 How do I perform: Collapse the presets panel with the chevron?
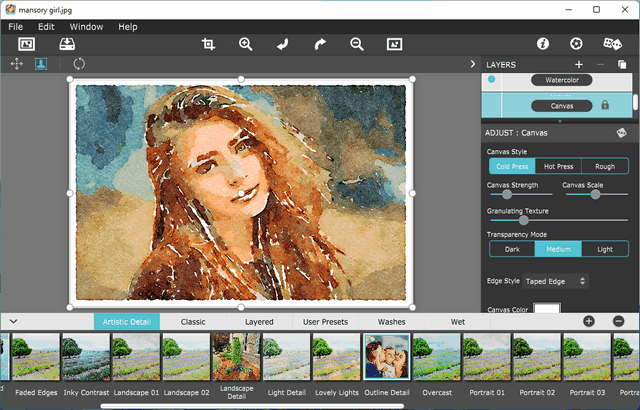[x=14, y=321]
